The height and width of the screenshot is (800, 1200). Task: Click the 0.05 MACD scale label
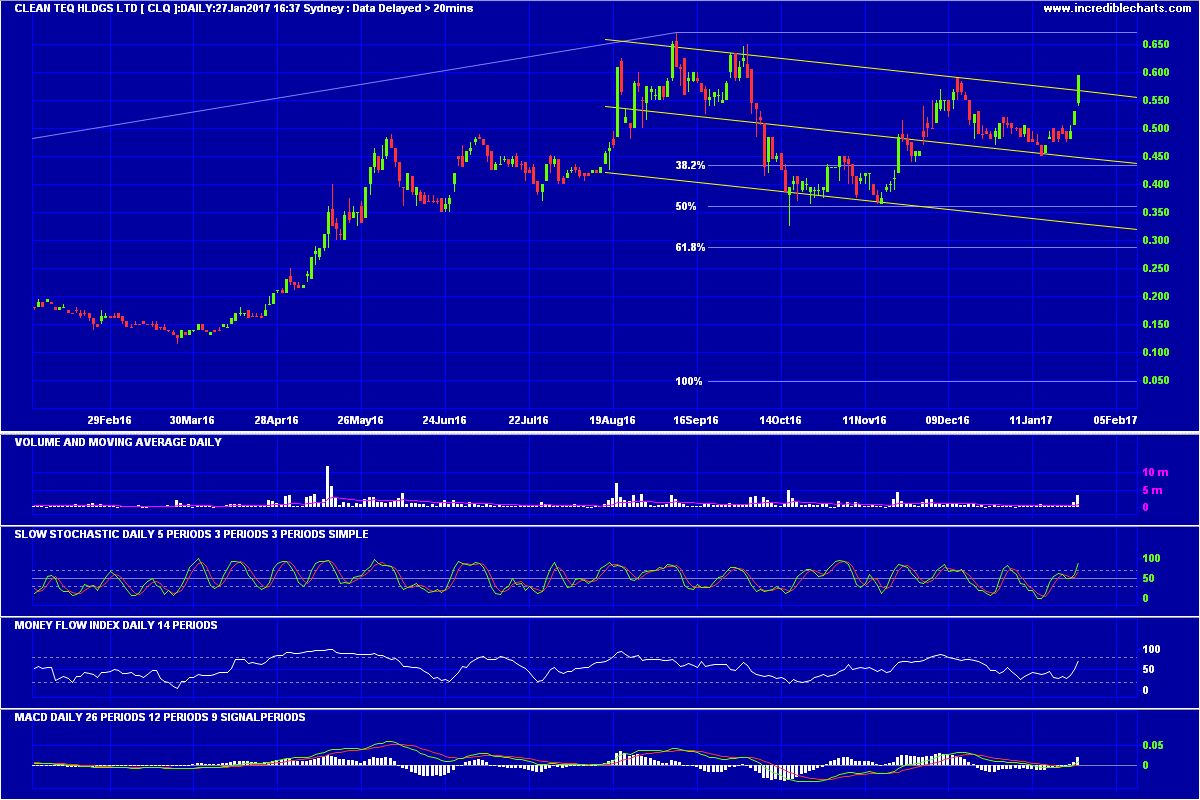click(x=1152, y=746)
